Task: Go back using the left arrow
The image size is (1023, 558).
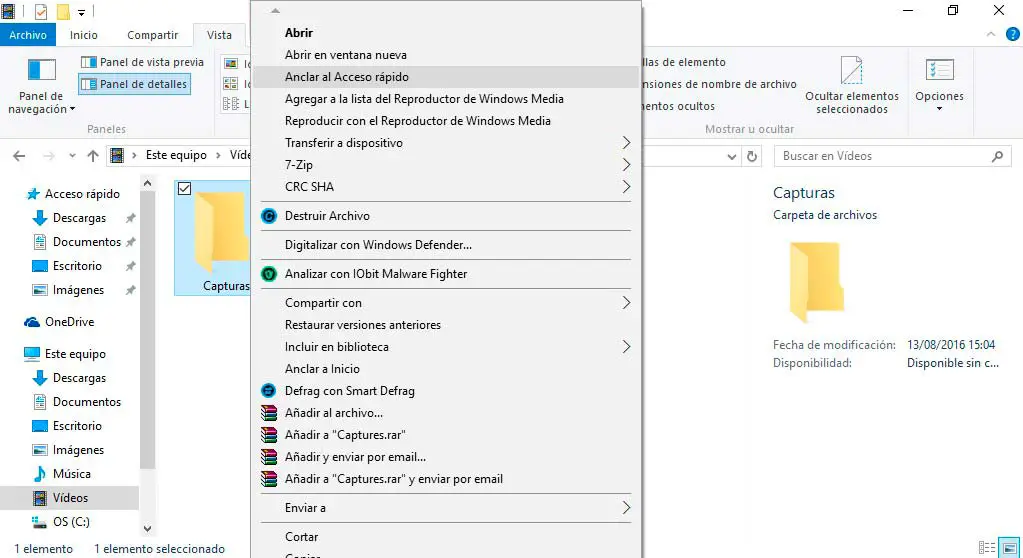Action: click(20, 156)
